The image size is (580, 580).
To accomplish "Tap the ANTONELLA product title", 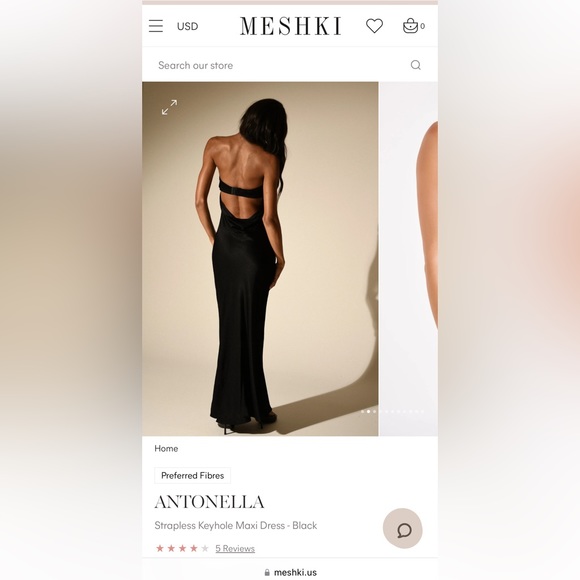I will pos(209,502).
